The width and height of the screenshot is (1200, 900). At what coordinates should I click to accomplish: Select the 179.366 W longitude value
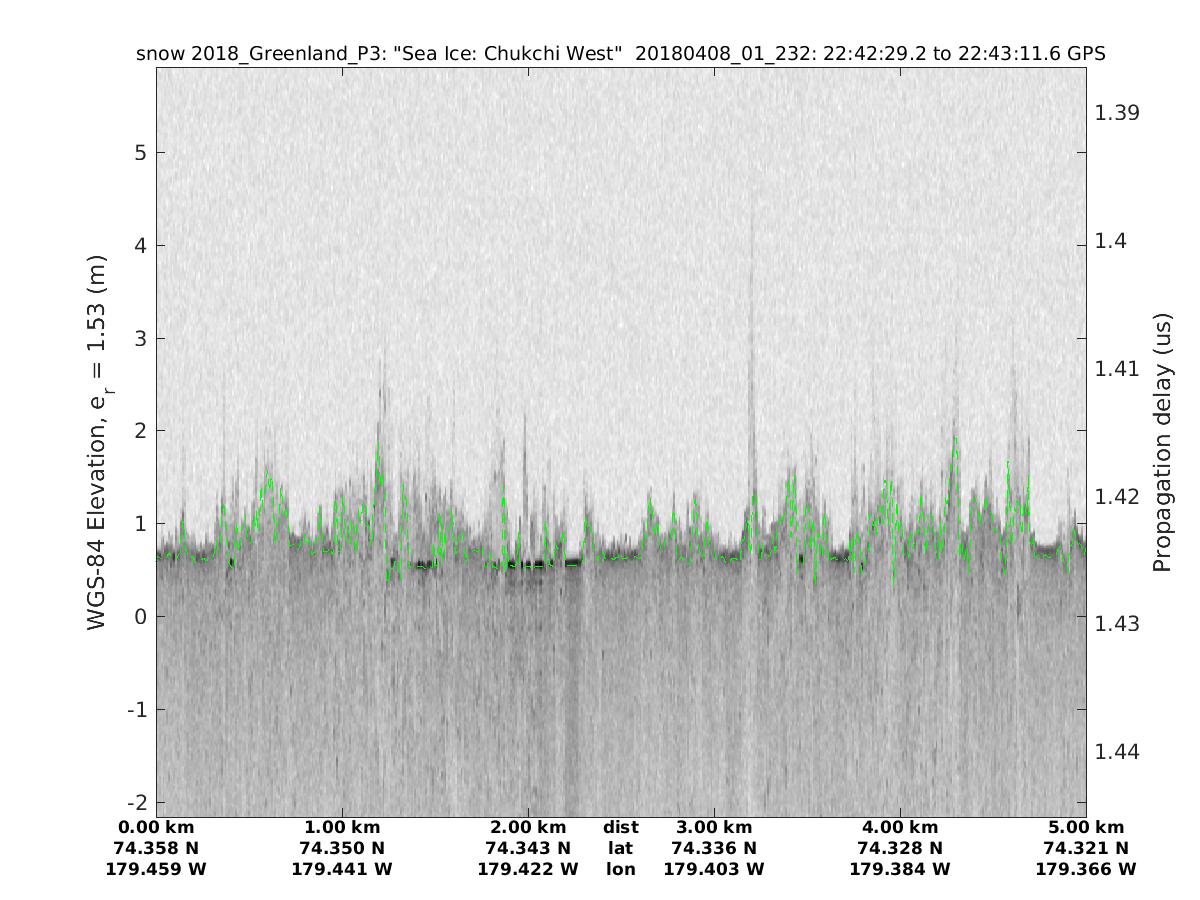1086,869
